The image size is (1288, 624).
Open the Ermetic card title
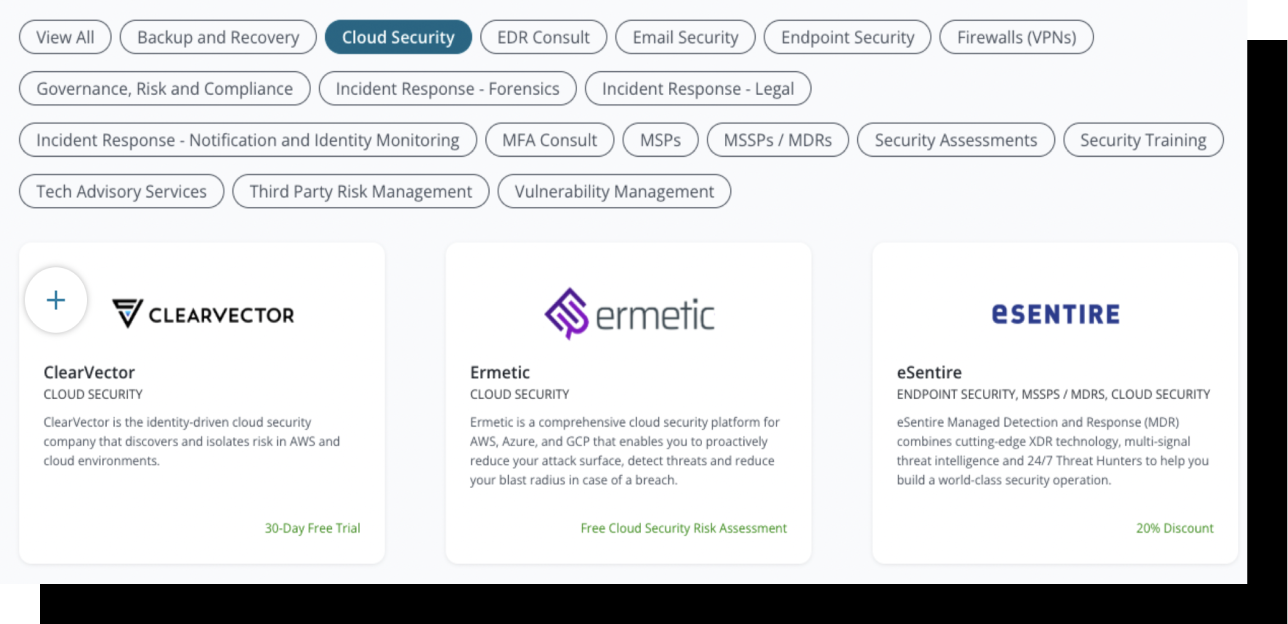click(x=500, y=372)
